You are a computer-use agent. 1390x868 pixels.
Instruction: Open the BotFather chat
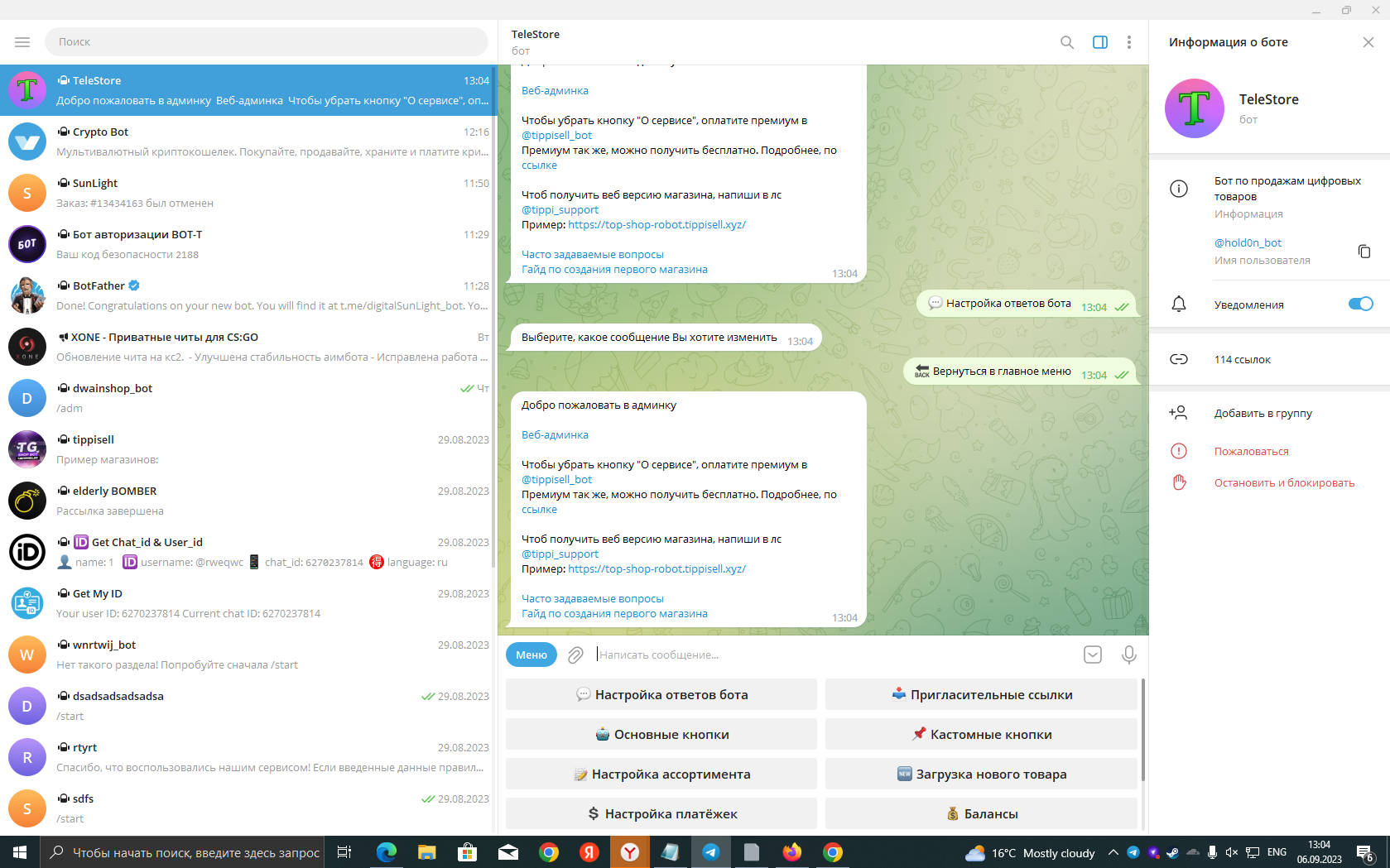[248, 295]
